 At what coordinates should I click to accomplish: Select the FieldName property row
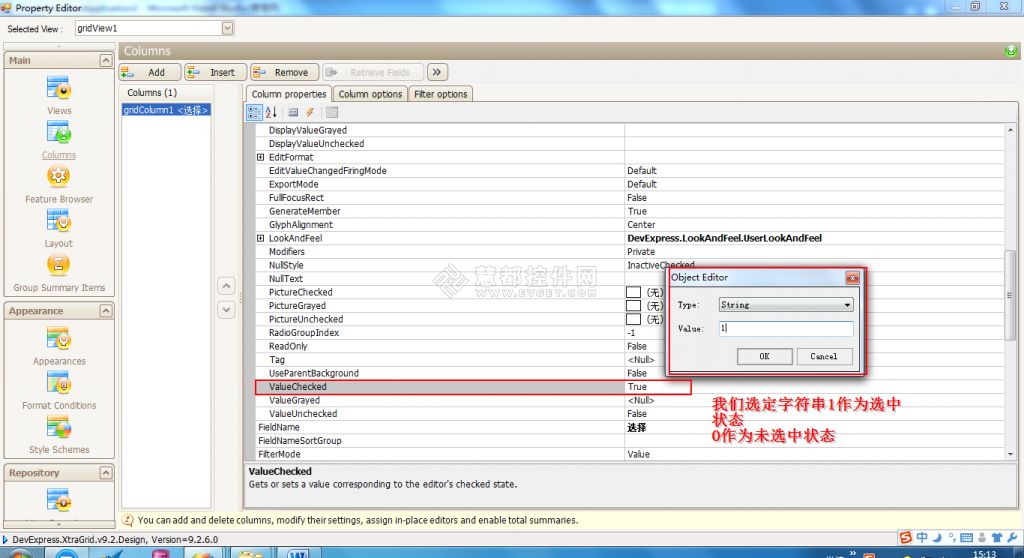click(630, 427)
